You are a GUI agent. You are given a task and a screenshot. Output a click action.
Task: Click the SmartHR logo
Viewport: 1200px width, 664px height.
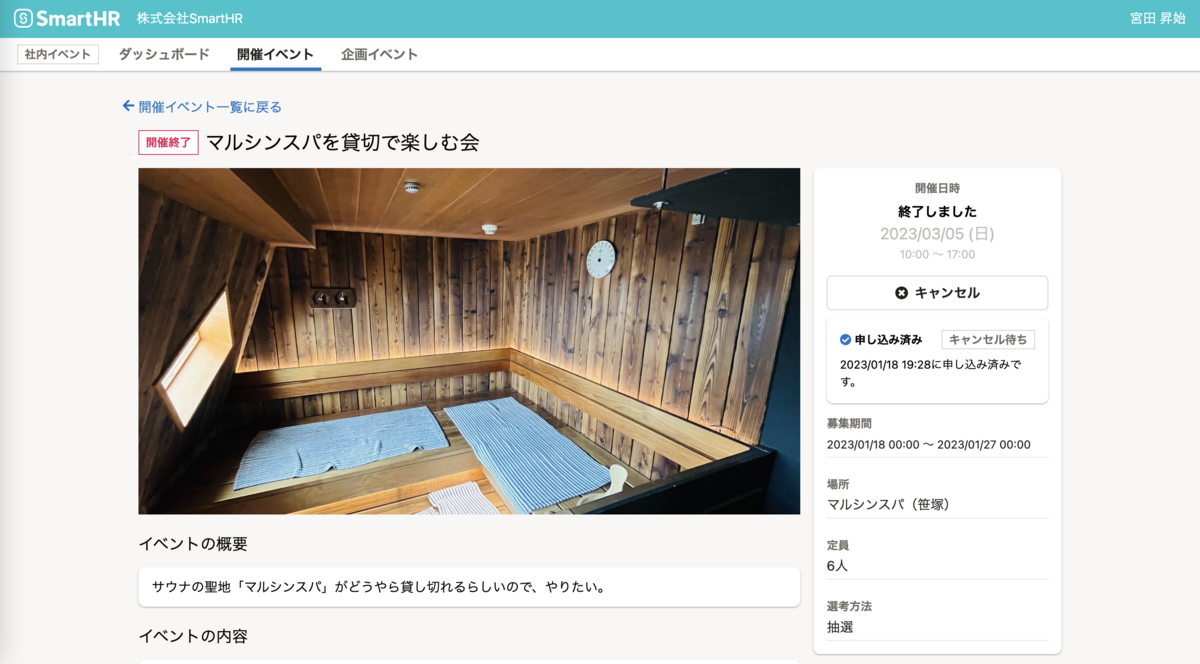67,18
